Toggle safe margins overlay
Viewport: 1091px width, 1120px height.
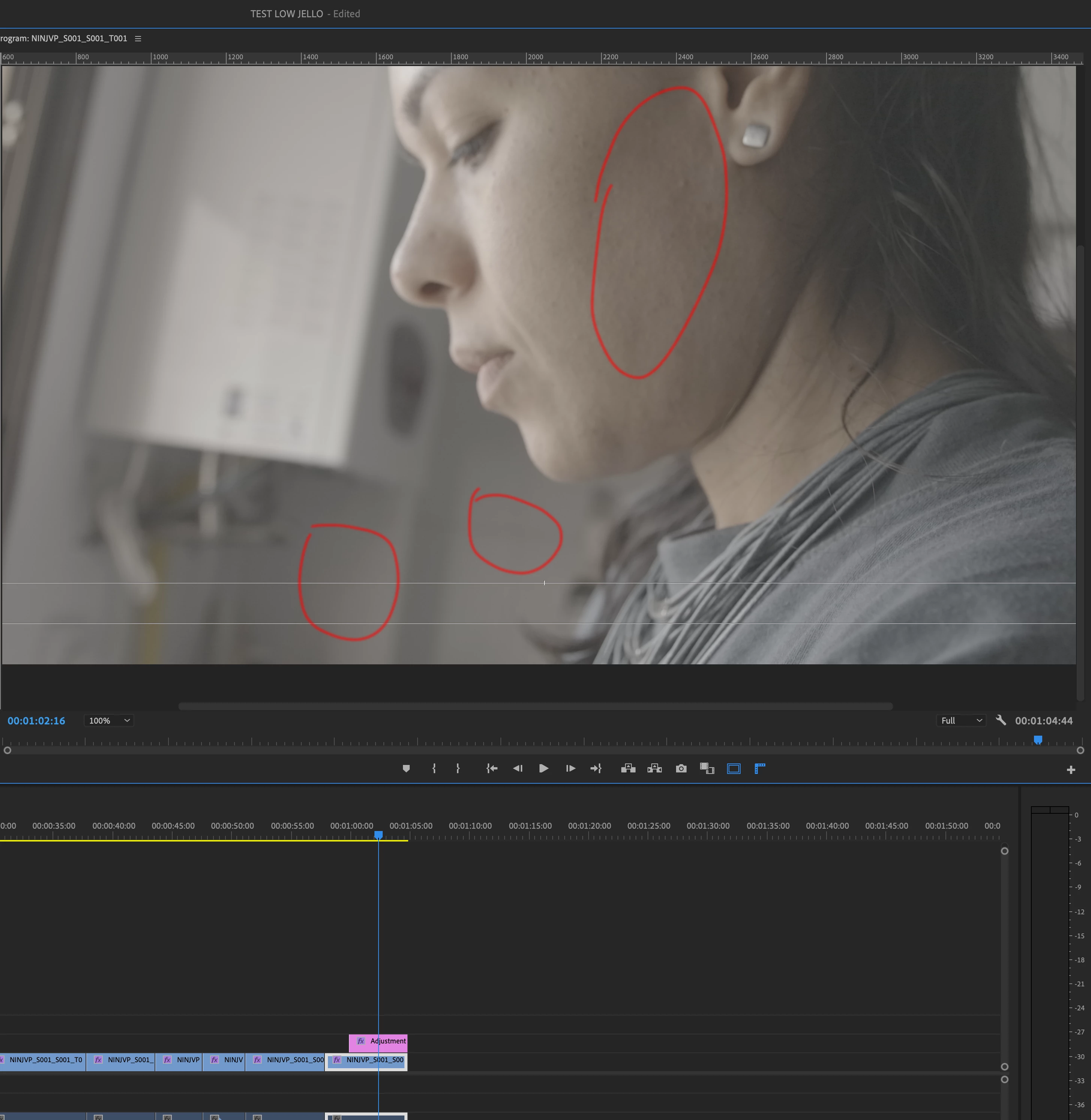point(733,769)
